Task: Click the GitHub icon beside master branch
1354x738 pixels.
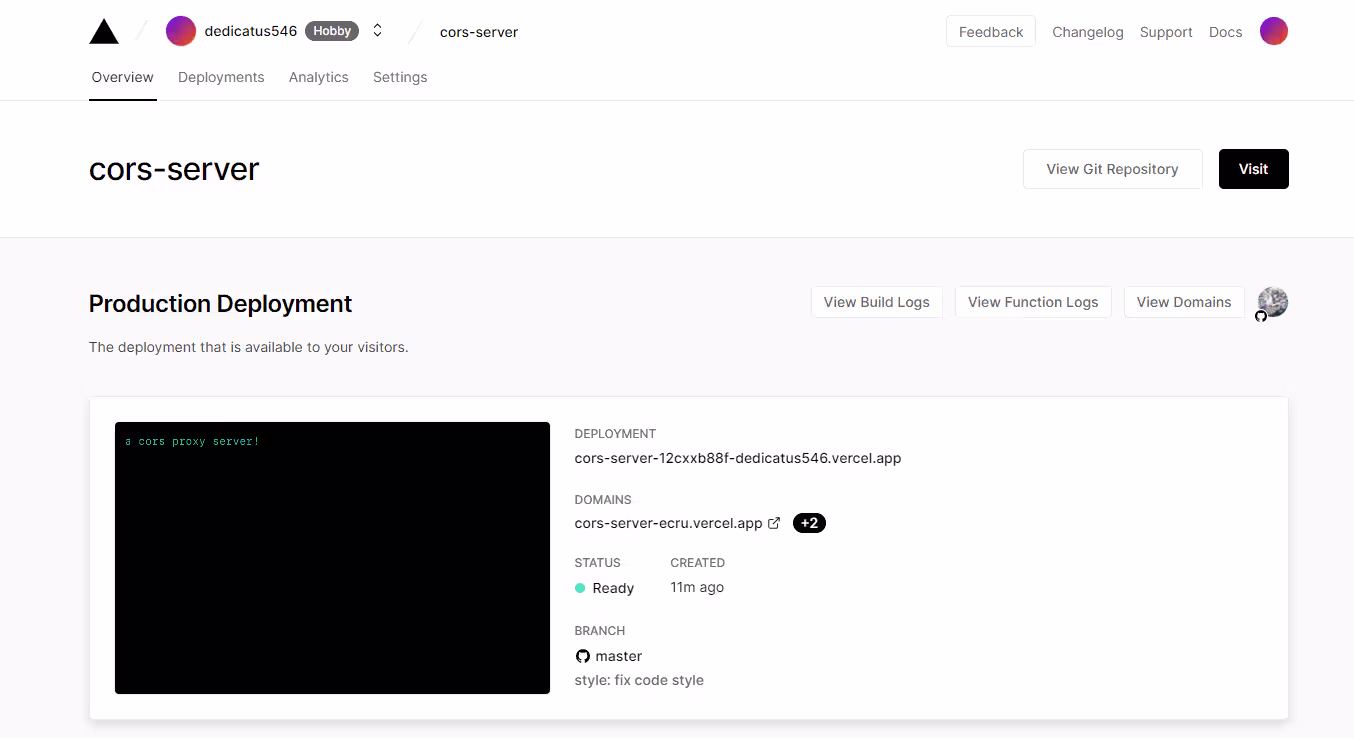Action: (x=583, y=656)
